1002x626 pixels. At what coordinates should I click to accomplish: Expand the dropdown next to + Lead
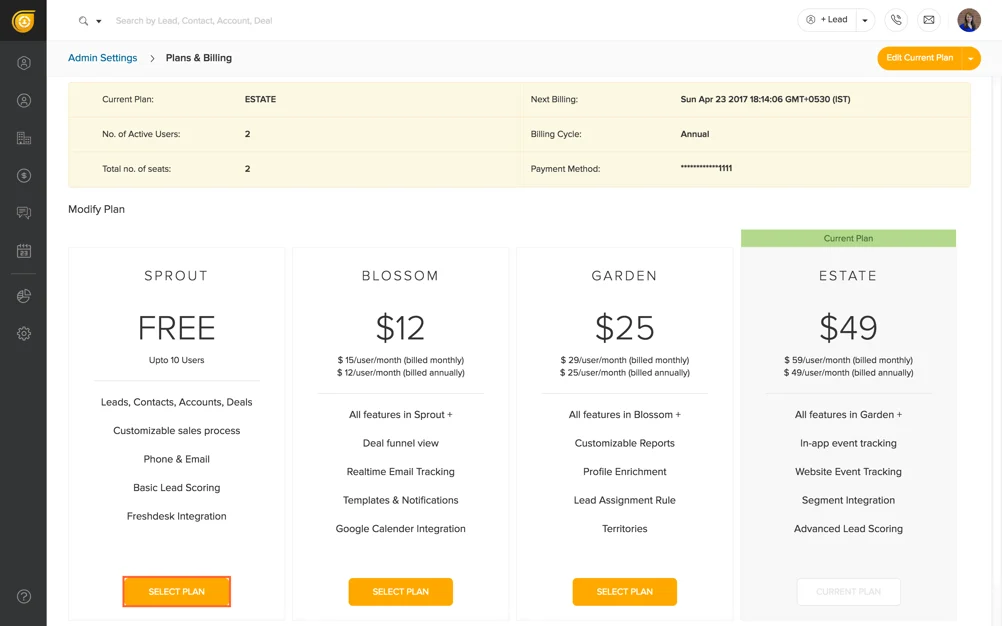coord(862,19)
